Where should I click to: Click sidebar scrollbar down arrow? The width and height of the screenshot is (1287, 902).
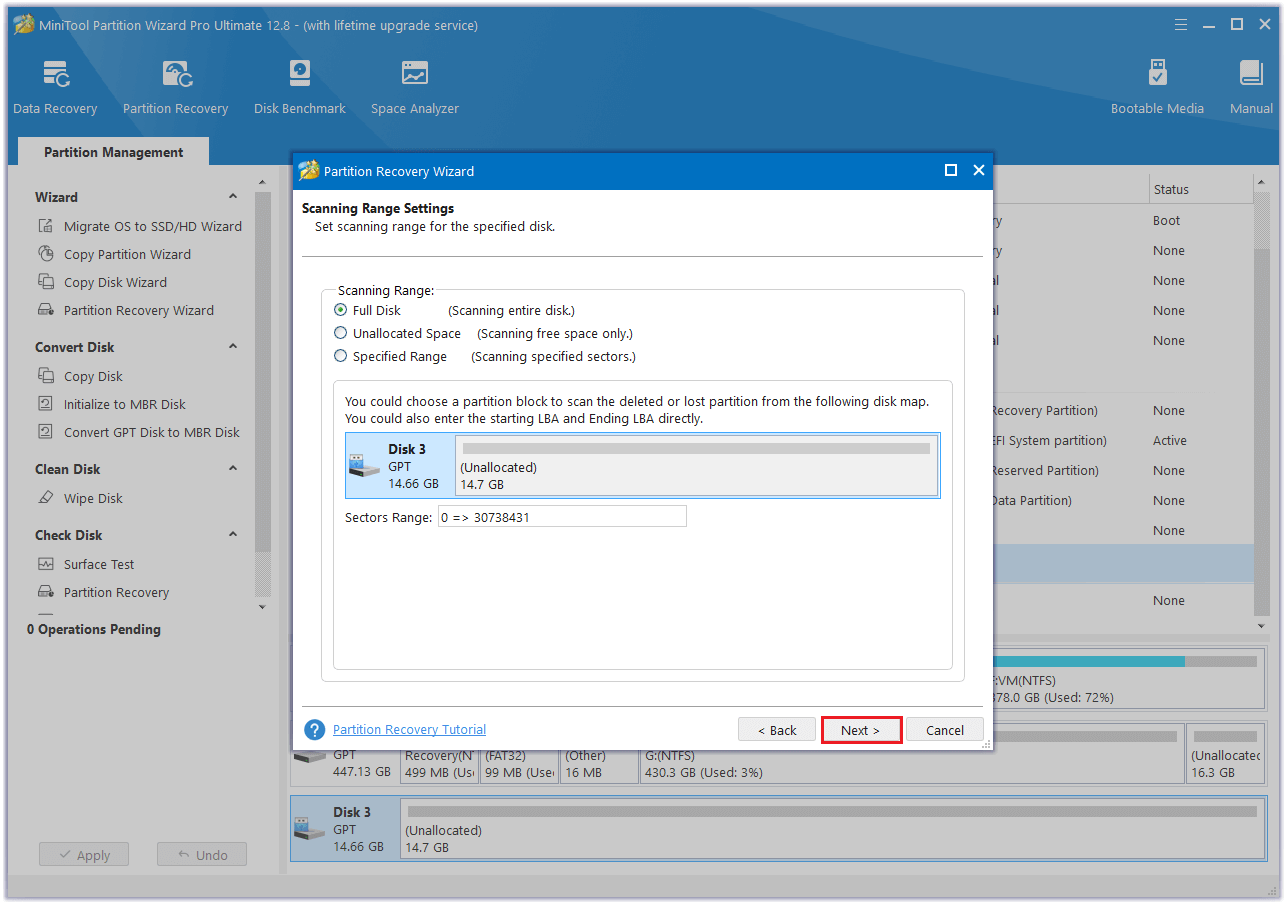(x=263, y=606)
